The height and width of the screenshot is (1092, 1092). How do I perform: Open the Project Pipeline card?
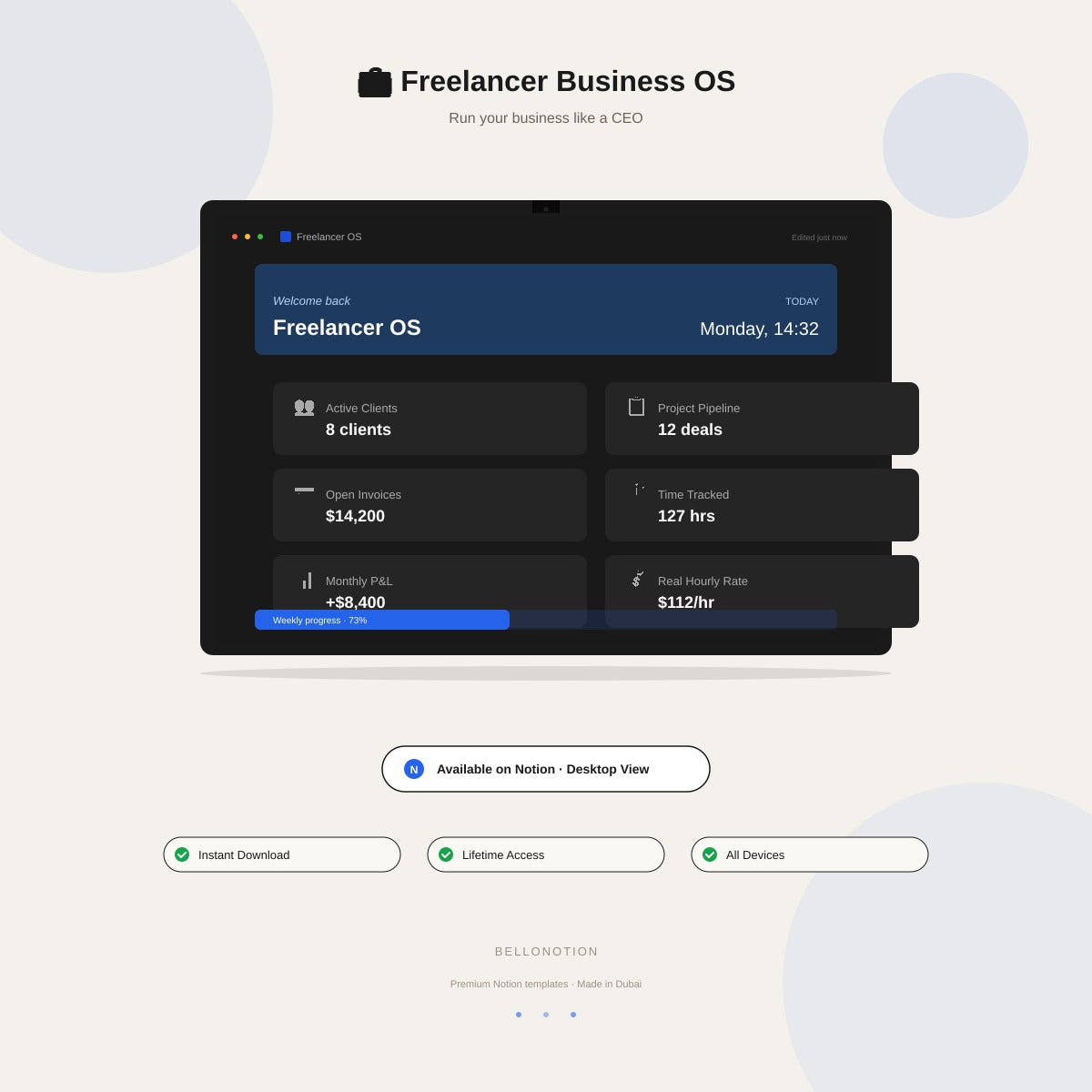(762, 419)
